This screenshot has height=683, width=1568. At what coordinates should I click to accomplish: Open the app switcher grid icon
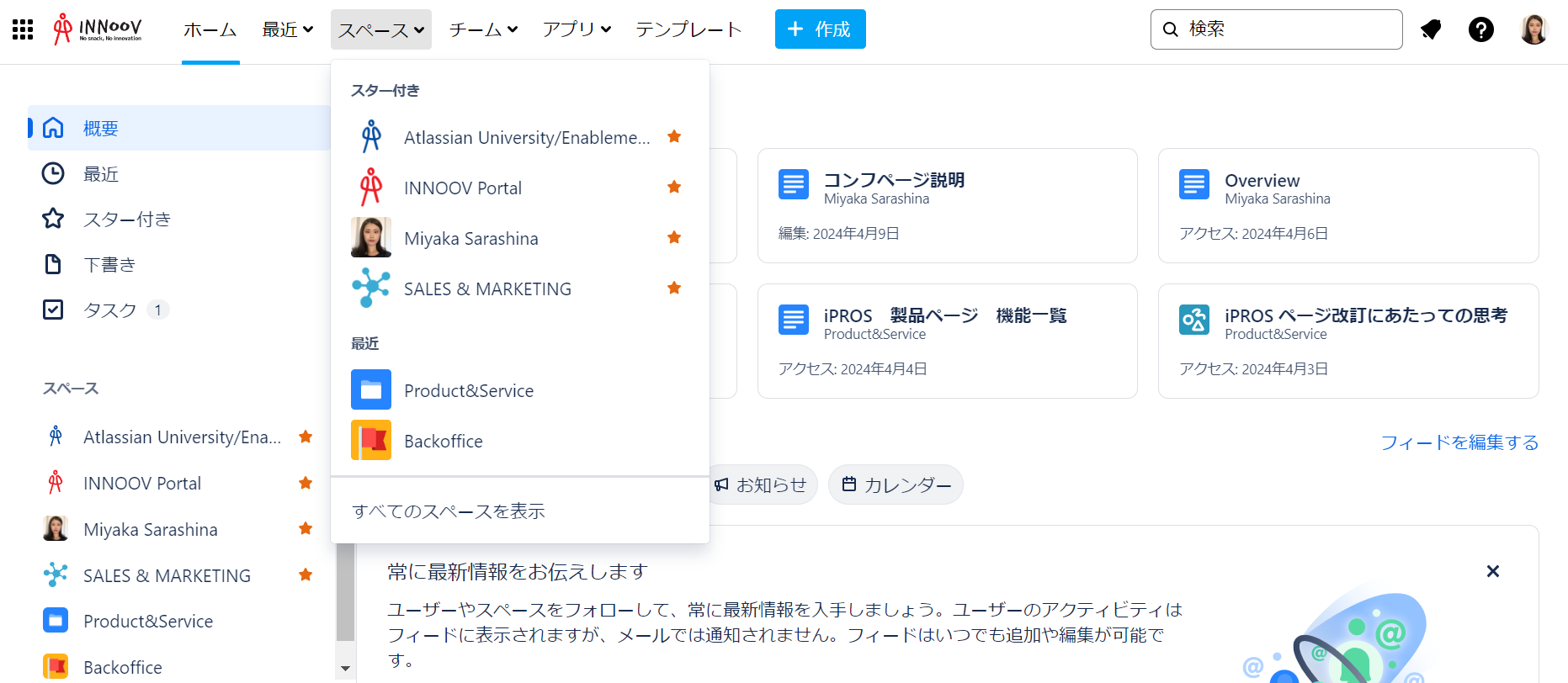(23, 29)
